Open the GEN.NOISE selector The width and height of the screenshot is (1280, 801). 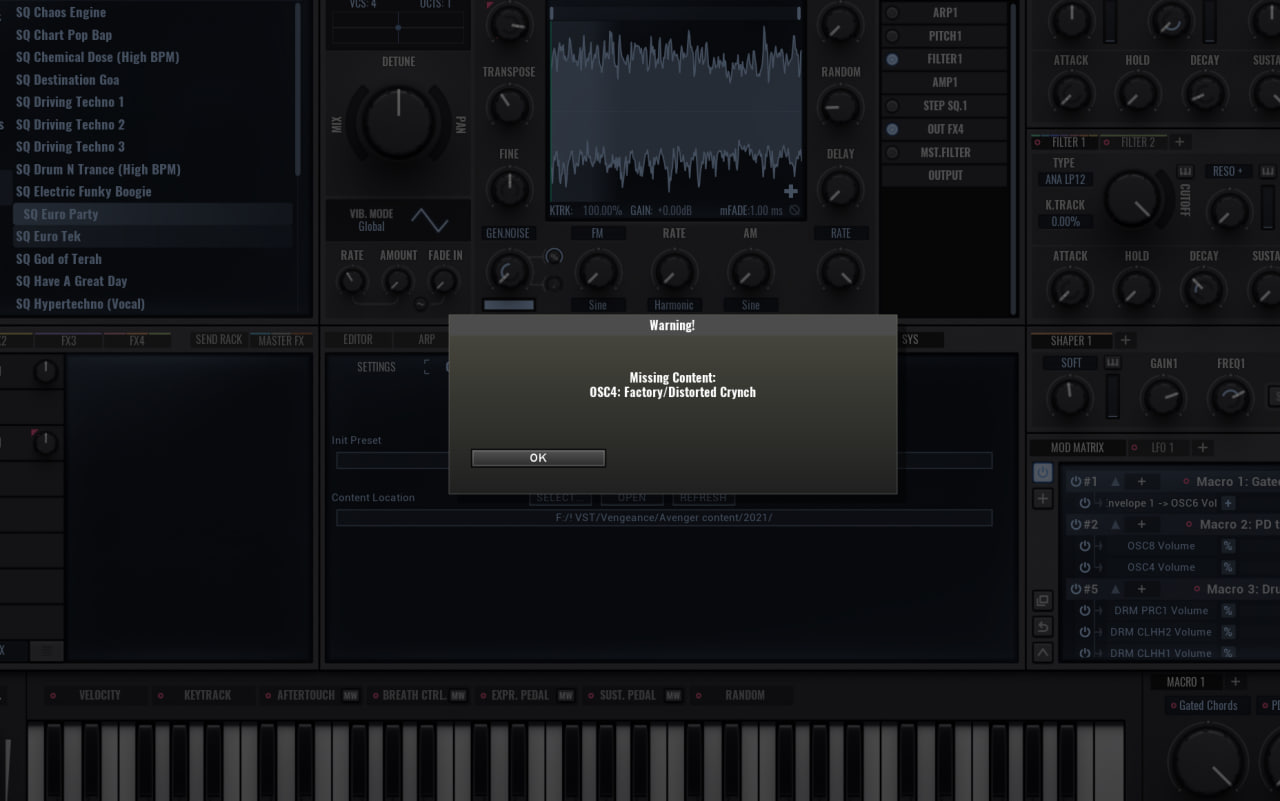[508, 233]
